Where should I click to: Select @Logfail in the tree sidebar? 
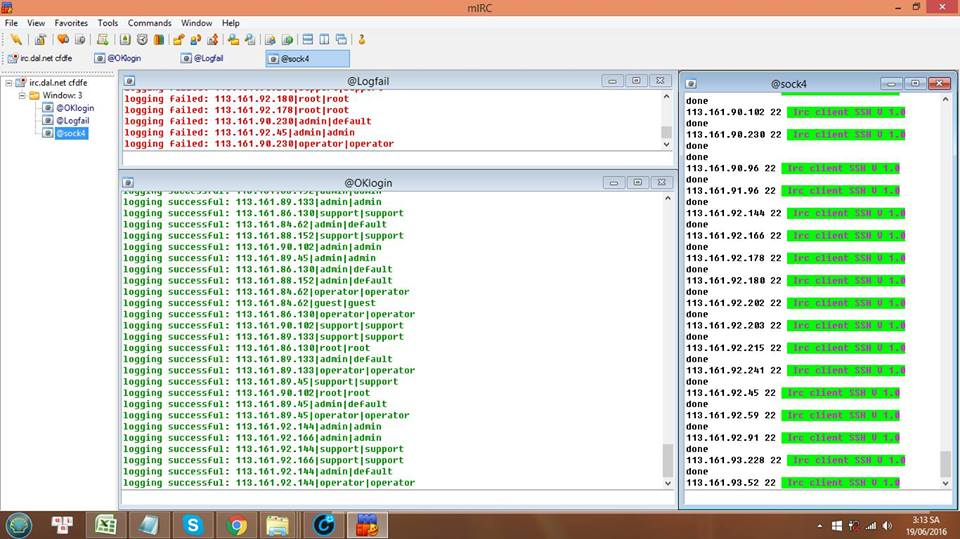(x=72, y=120)
